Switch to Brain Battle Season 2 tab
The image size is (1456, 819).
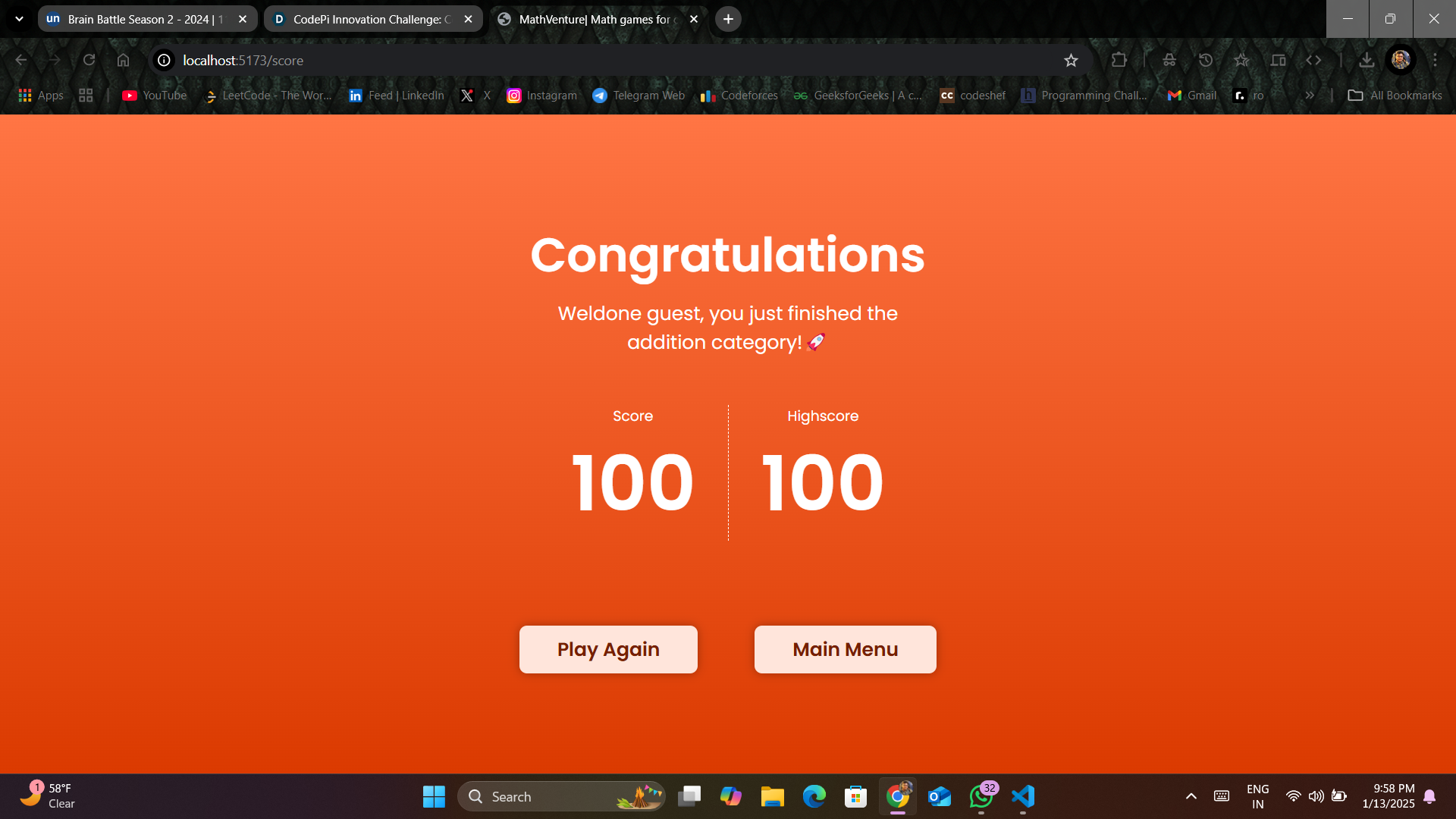click(144, 19)
